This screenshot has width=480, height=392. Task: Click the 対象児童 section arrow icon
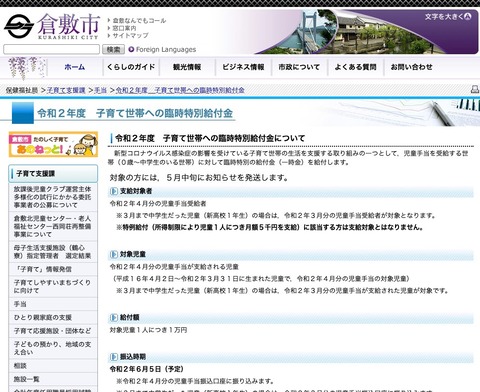[x=114, y=254]
